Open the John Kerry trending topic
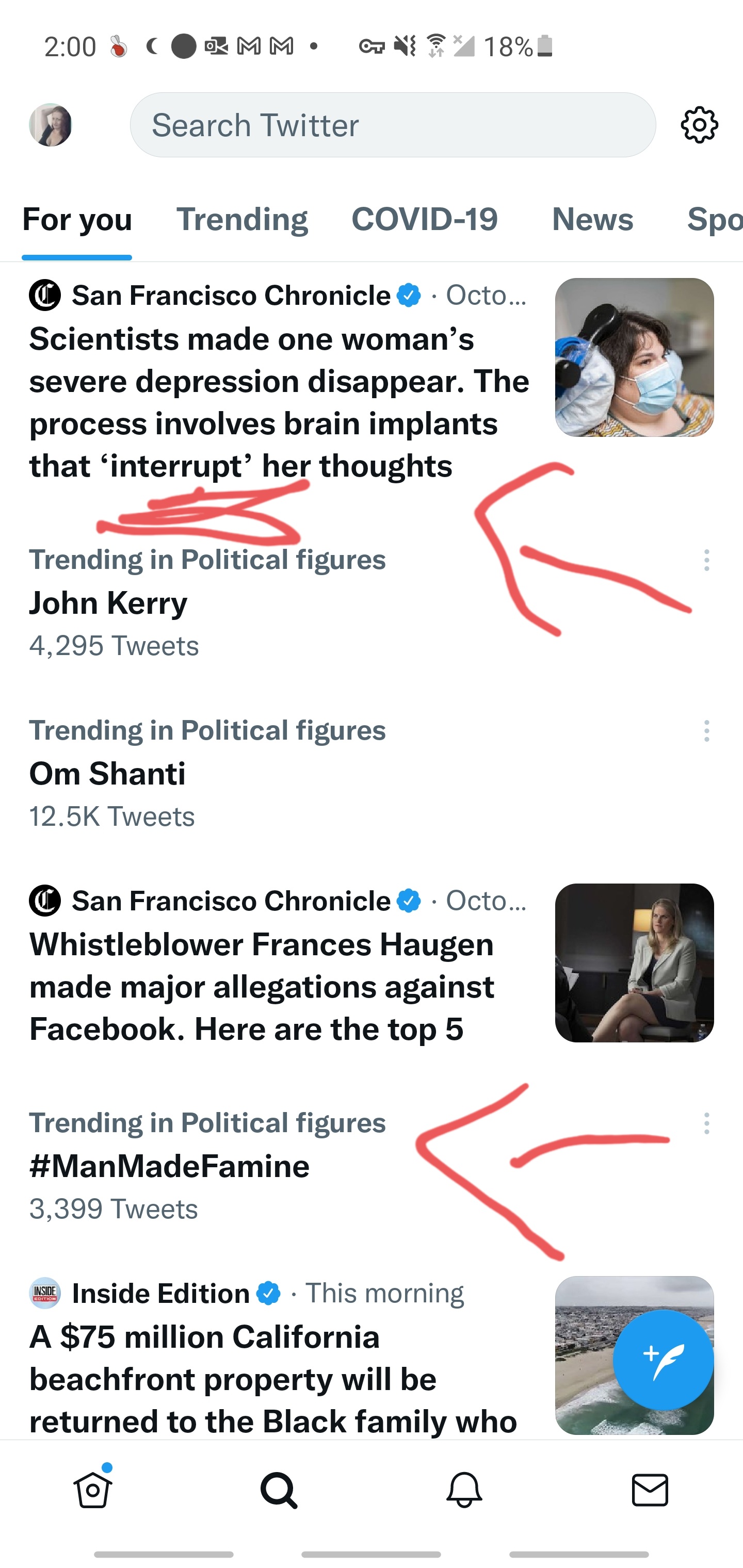This screenshot has height=1568, width=743. (x=108, y=603)
